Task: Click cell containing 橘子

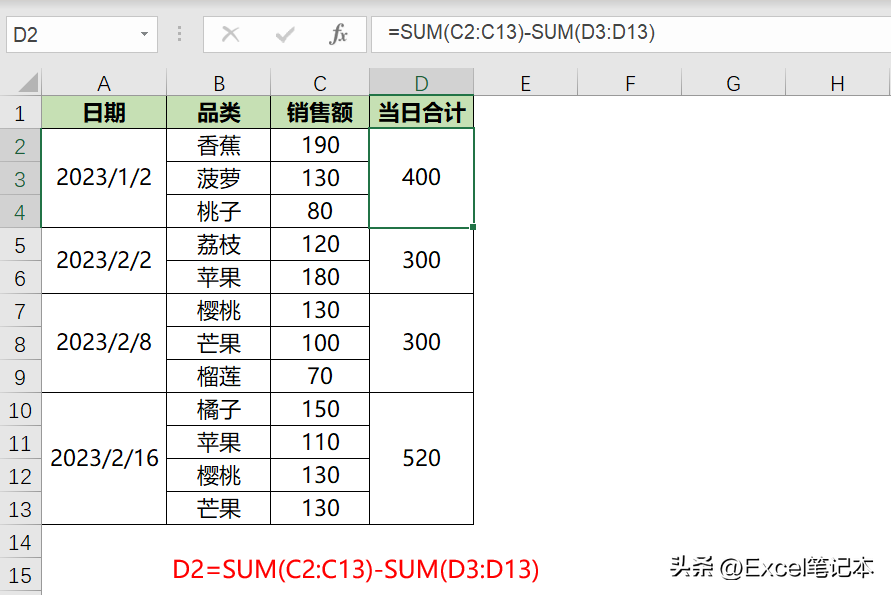Action: tap(219, 409)
